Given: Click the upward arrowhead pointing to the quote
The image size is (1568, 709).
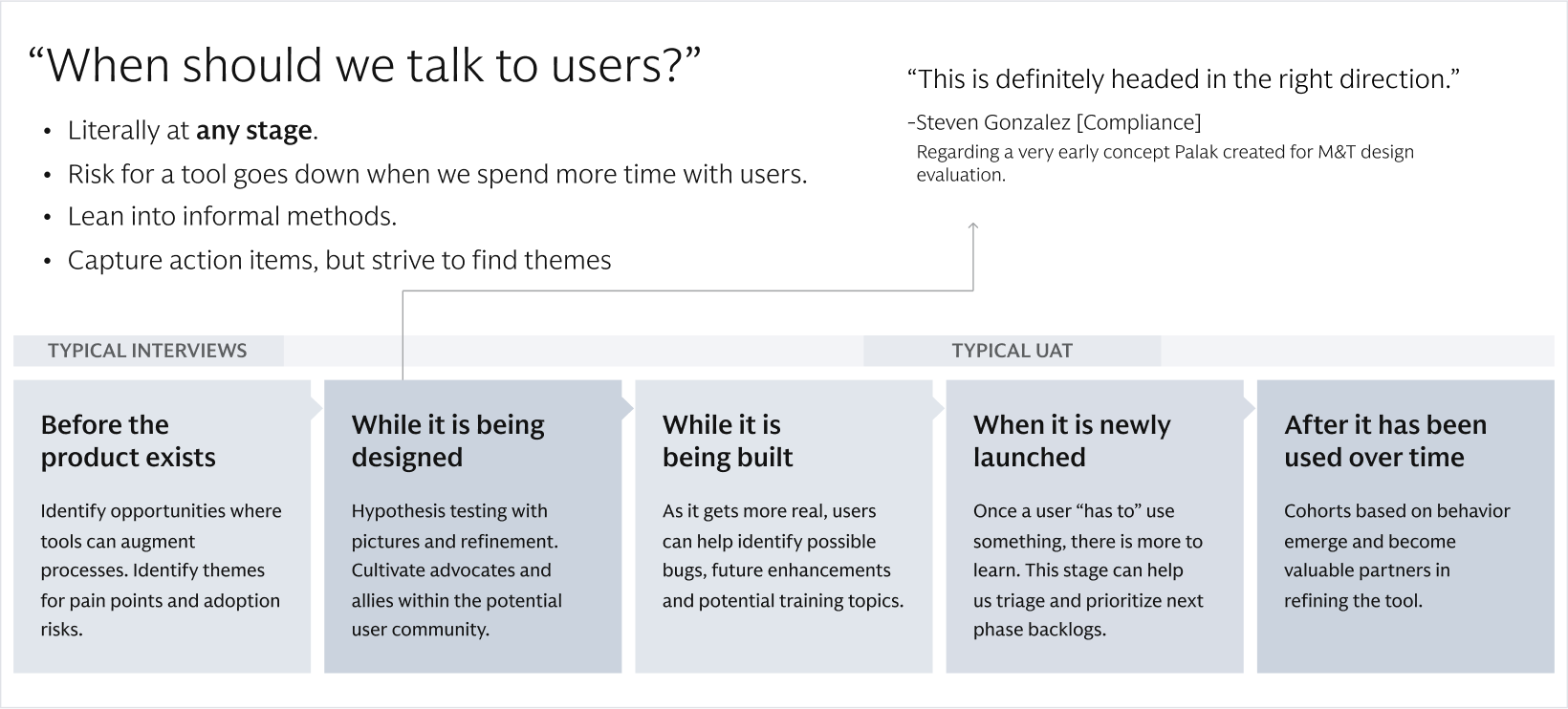Looking at the screenshot, I should tap(973, 226).
